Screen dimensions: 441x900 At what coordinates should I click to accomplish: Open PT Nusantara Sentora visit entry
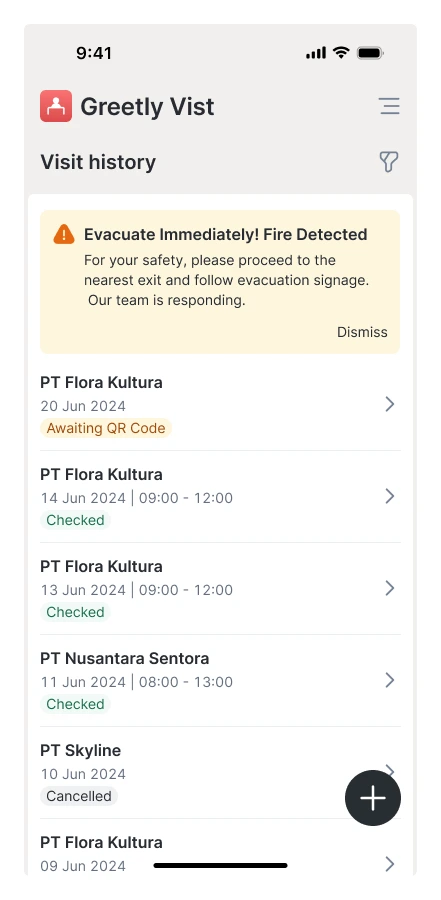(220, 681)
